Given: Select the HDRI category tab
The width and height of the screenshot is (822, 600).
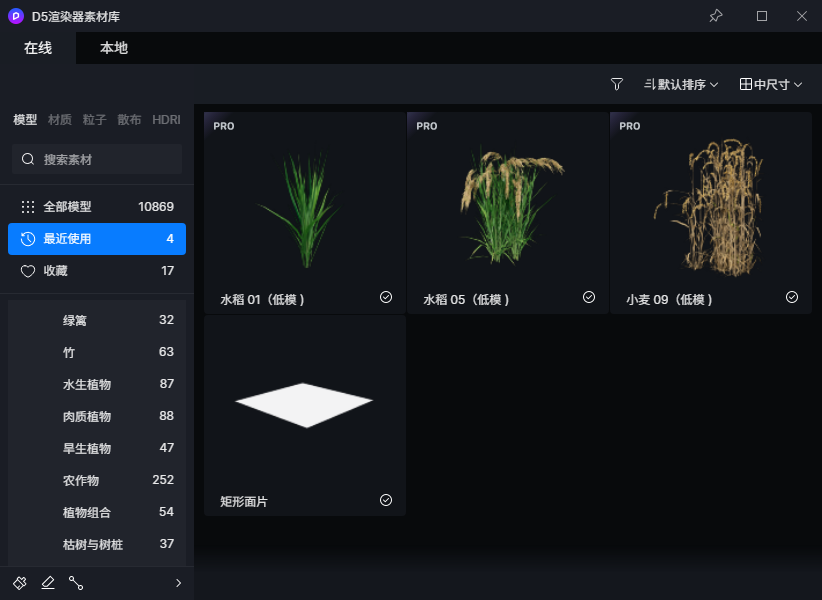Looking at the screenshot, I should pyautogui.click(x=166, y=119).
